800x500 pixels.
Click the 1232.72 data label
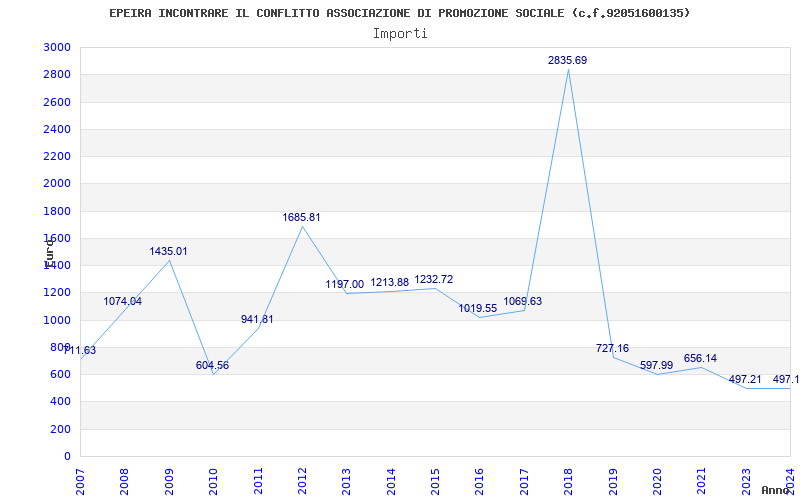(433, 280)
